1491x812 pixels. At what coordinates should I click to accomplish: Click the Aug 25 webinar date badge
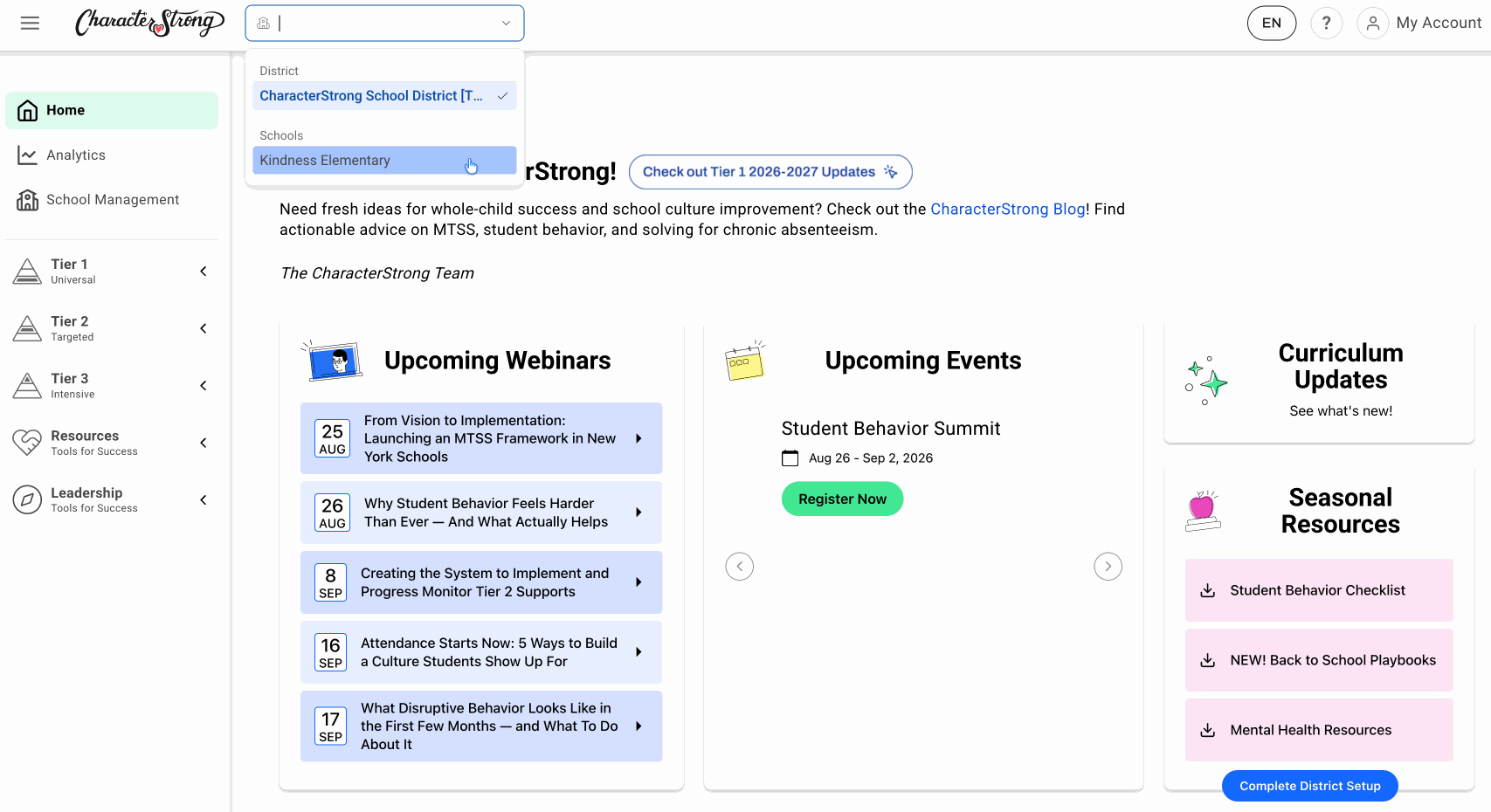(x=333, y=438)
